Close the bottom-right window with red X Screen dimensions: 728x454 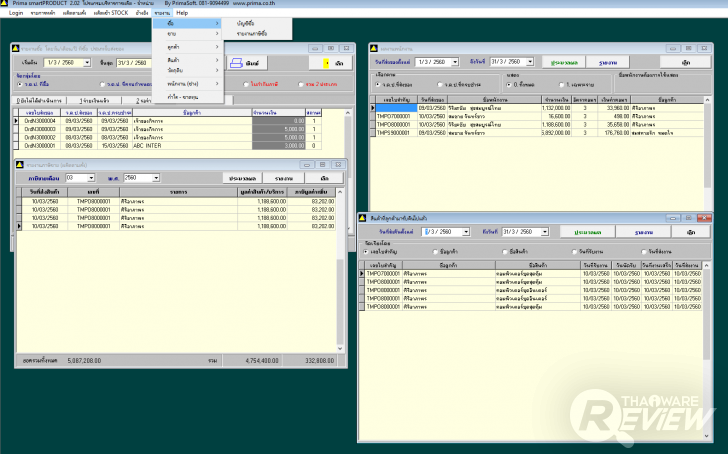(704, 218)
